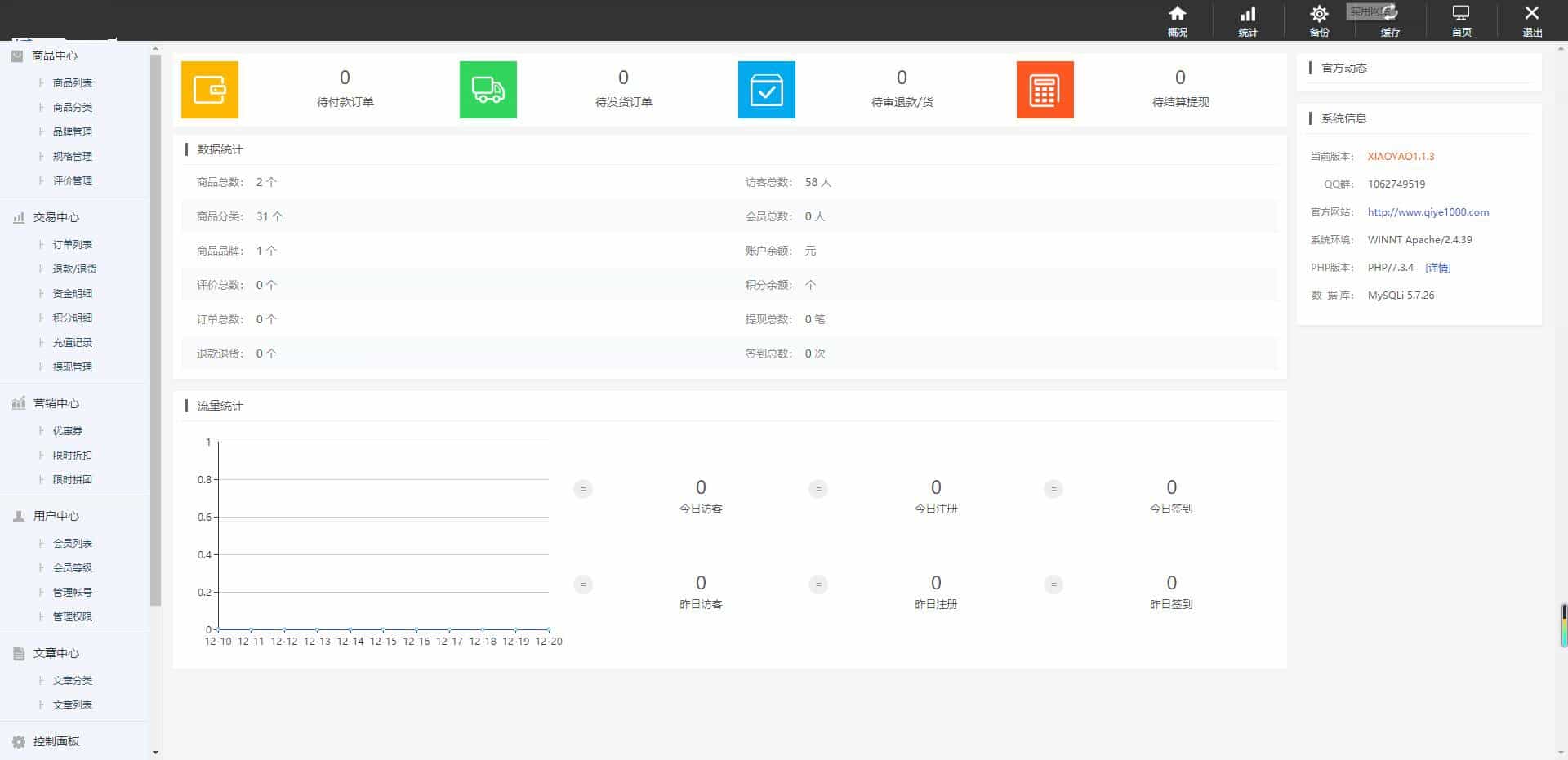Clear cache with the 缓存 icon
The height and width of the screenshot is (760, 1568).
(x=1390, y=21)
